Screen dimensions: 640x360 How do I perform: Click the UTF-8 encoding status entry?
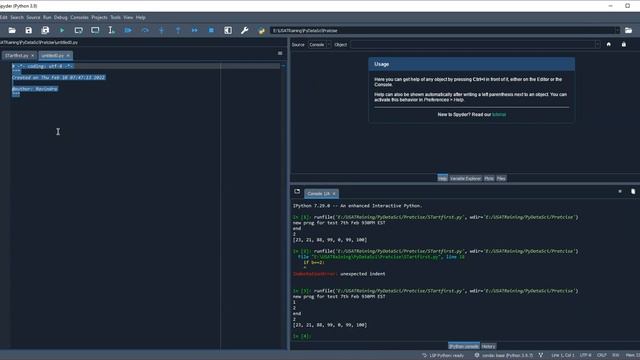click(585, 356)
